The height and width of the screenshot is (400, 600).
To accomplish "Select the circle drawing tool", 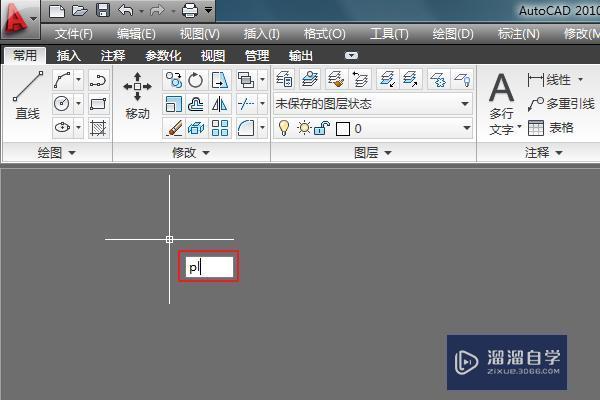I will [62, 104].
